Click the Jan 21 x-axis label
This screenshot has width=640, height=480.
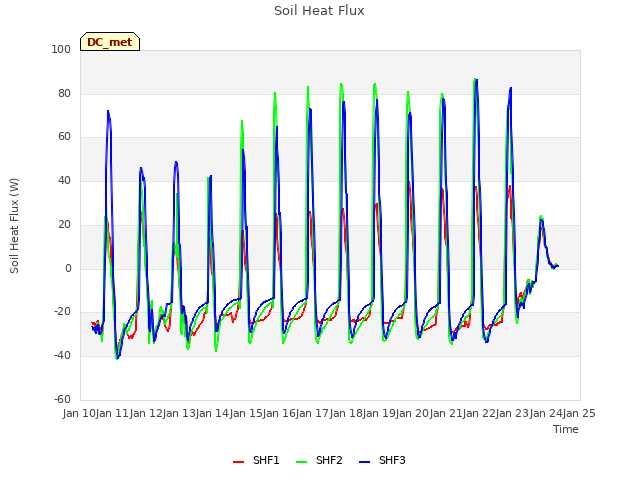coord(446,413)
